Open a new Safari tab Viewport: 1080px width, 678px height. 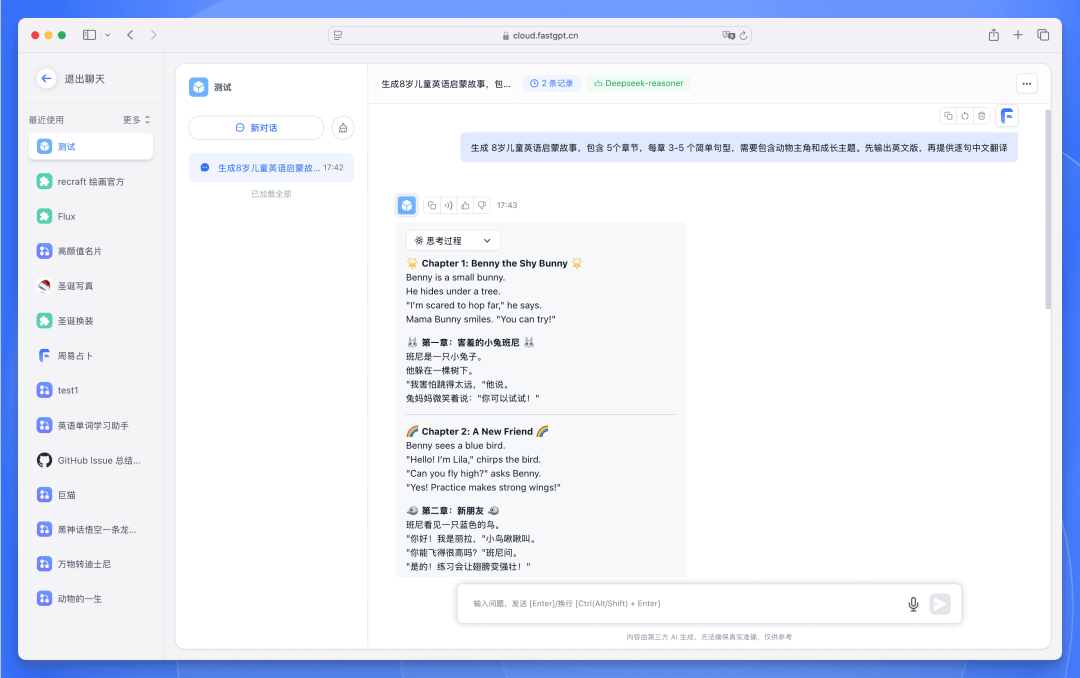(x=1018, y=35)
